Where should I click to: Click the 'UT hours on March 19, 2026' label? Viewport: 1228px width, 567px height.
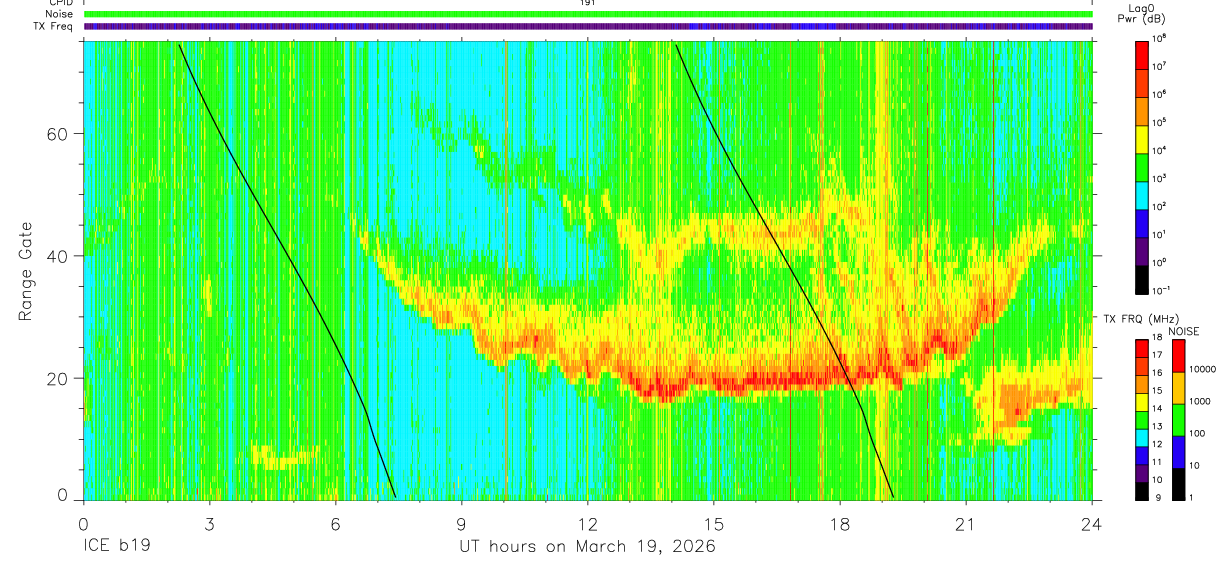[587, 547]
